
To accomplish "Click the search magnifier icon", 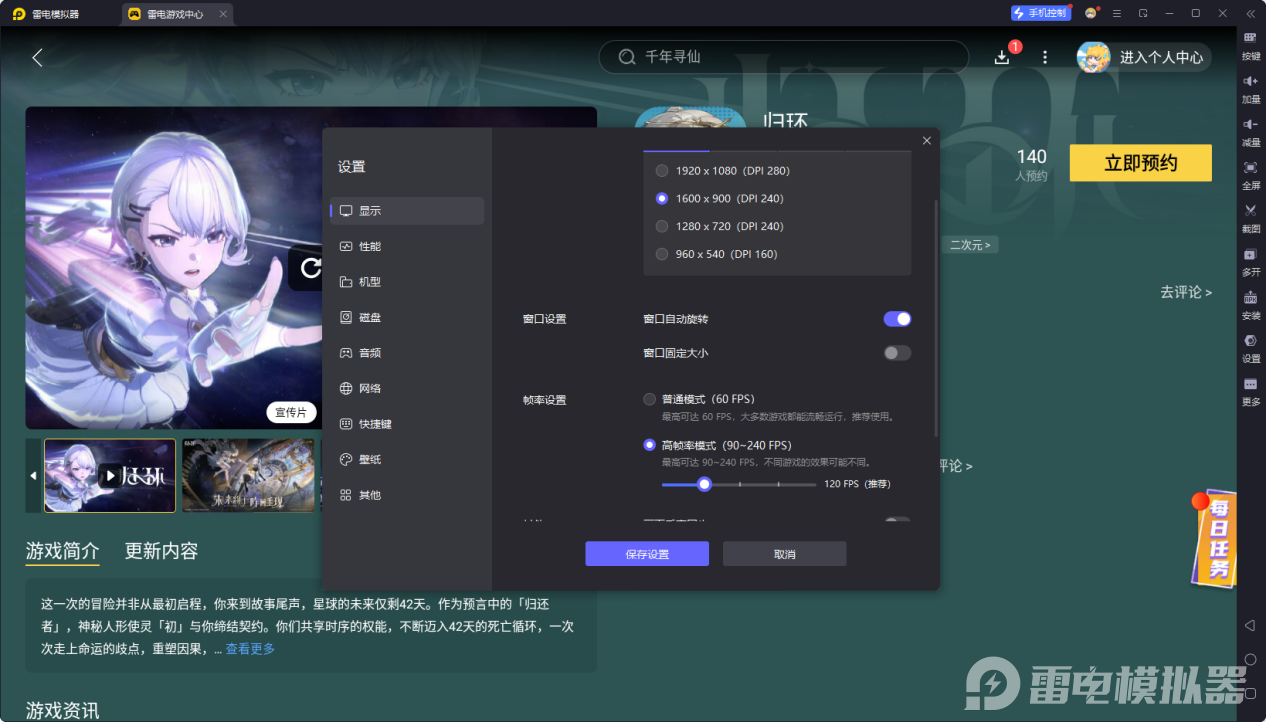I will [x=627, y=57].
